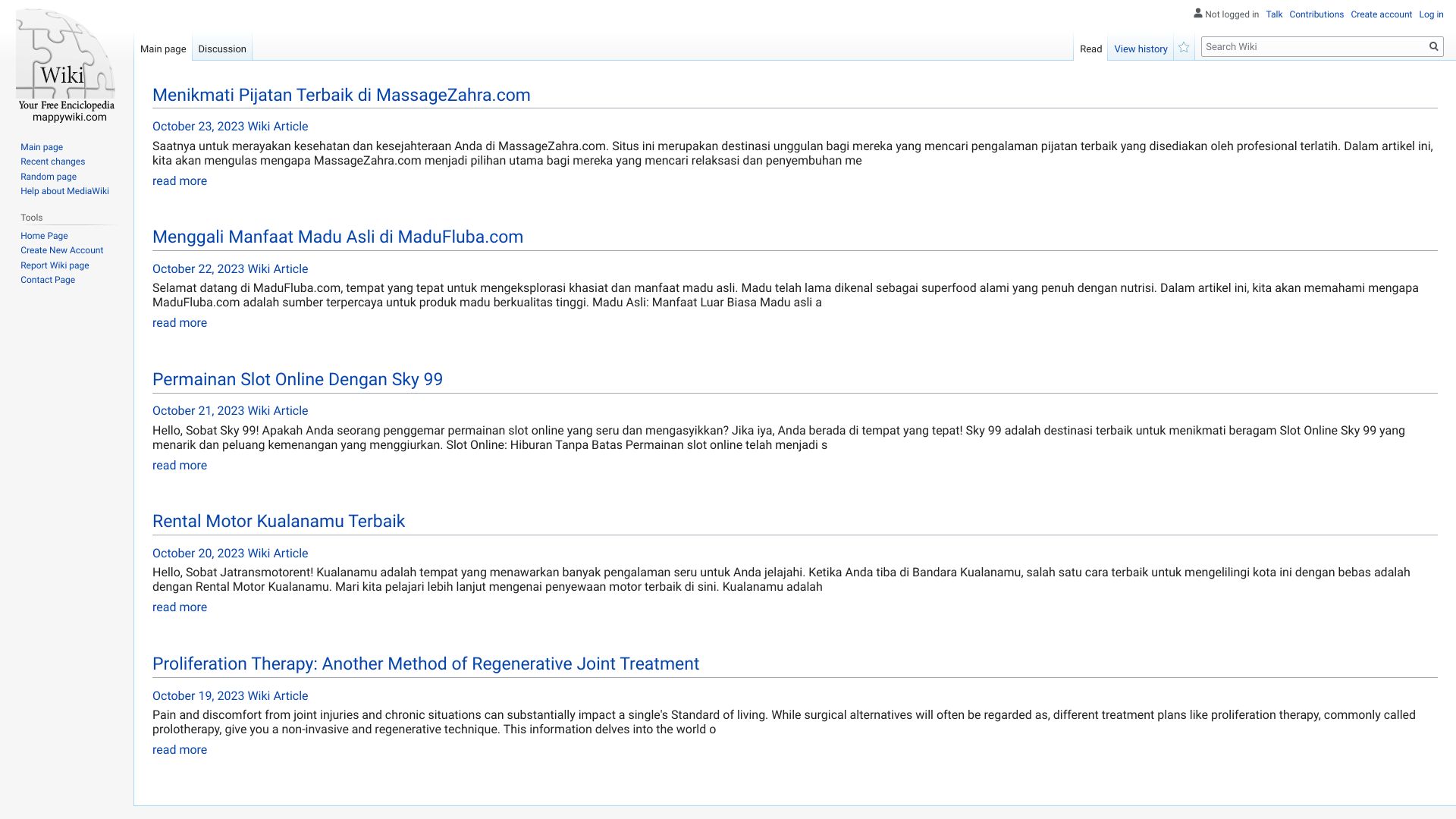This screenshot has width=1456, height=819.
Task: Click the Tools sidebar heading
Action: pyautogui.click(x=32, y=218)
